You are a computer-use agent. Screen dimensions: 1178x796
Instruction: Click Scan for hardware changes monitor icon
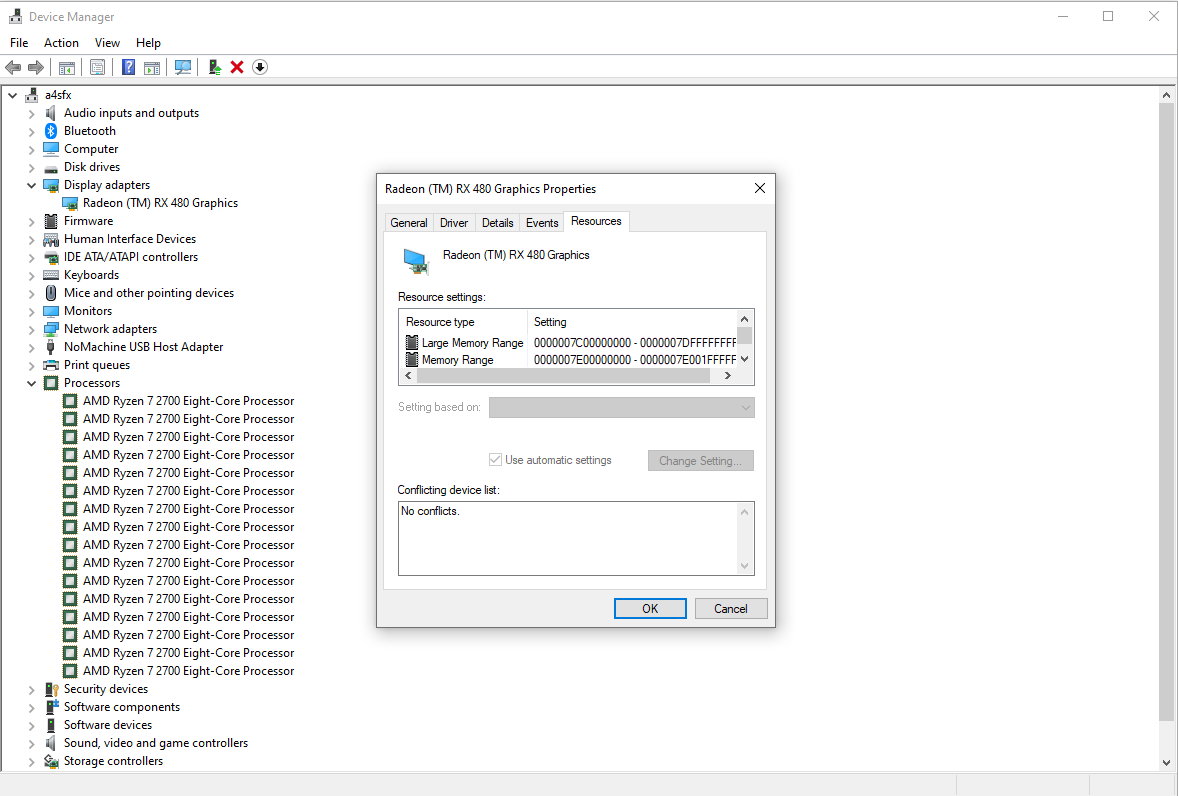183,68
